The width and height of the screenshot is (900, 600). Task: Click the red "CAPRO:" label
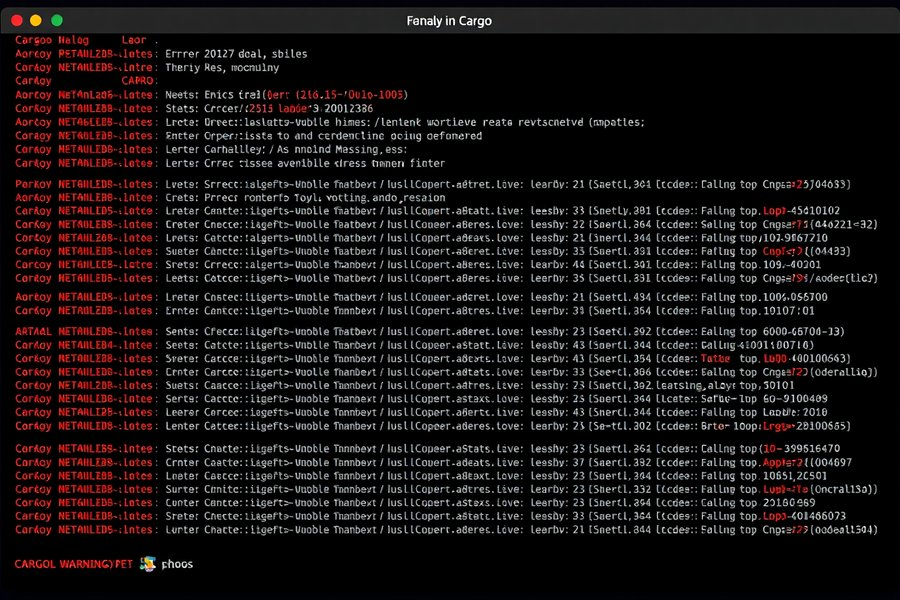point(138,81)
